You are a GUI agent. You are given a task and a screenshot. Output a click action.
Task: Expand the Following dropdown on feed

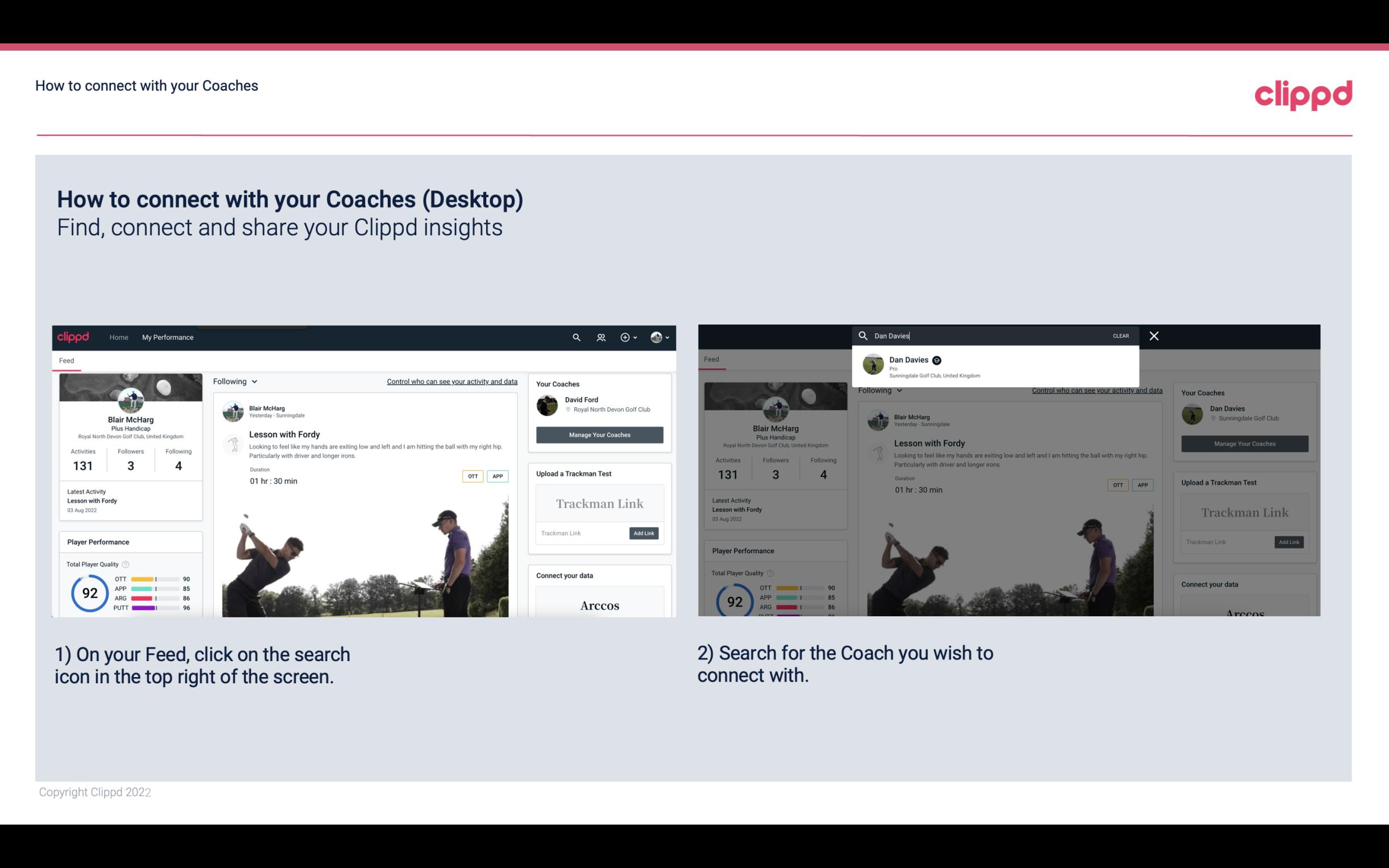(x=236, y=381)
